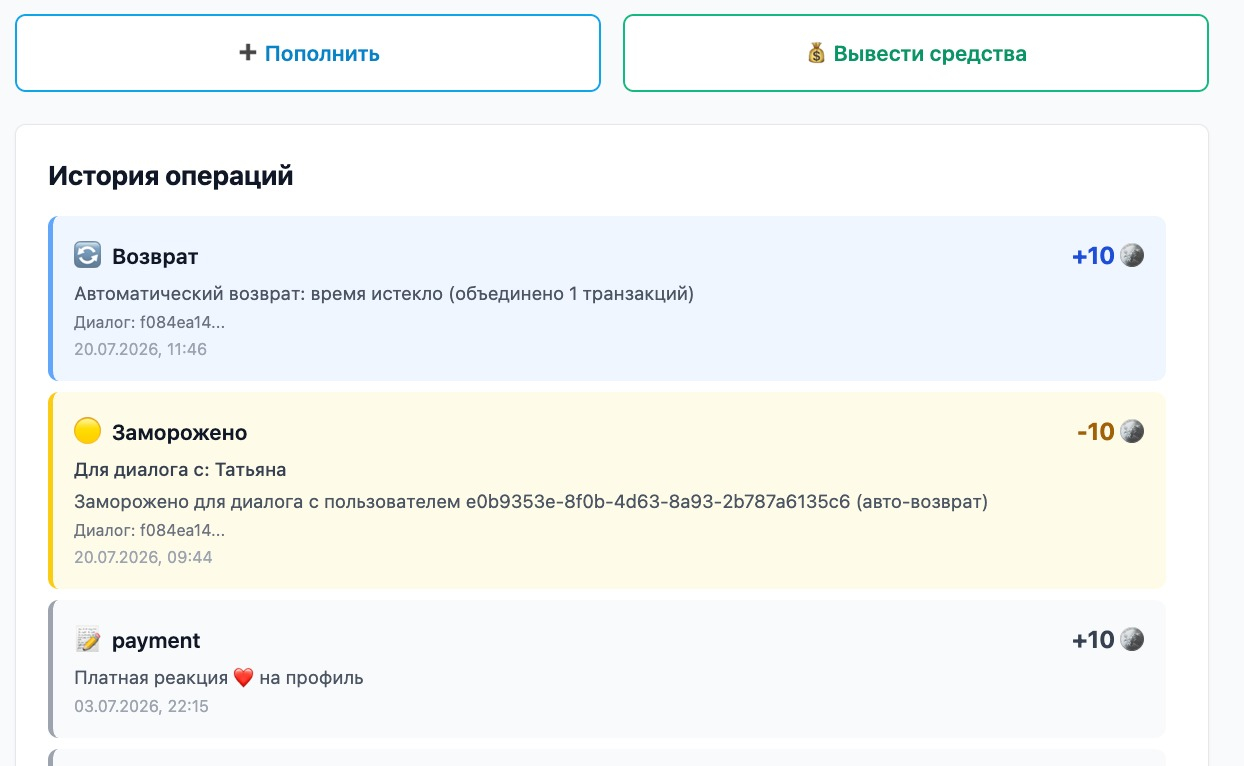Click the yellow circle icon next to Заморожено
Screen dimensions: 1244x766
[88, 432]
